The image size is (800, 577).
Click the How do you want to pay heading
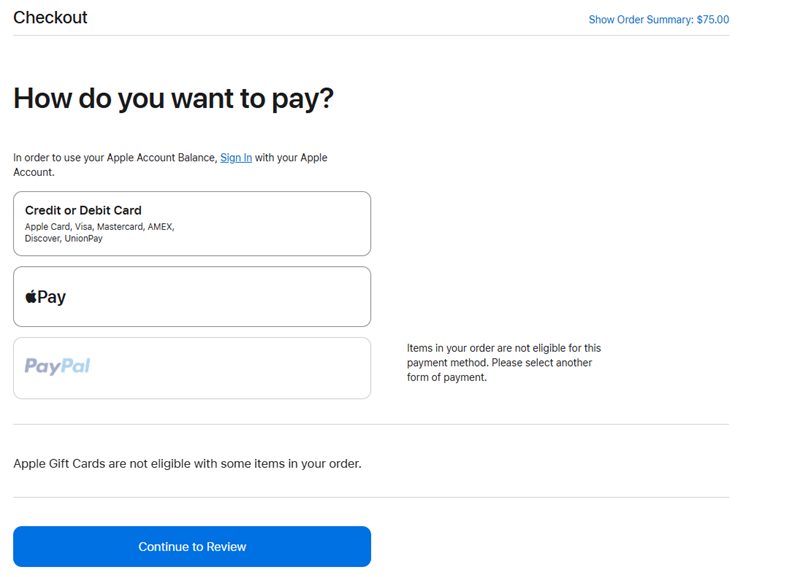173,98
